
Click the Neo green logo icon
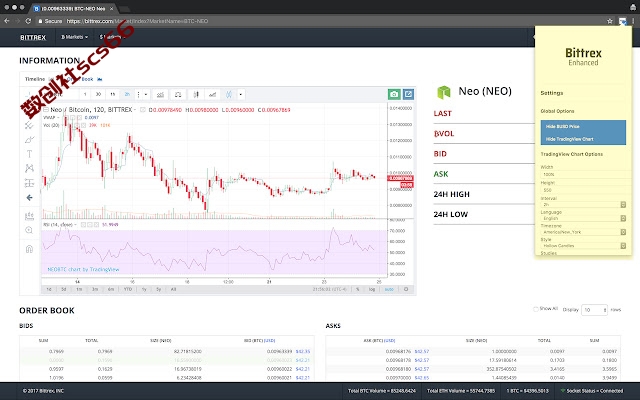coord(444,92)
